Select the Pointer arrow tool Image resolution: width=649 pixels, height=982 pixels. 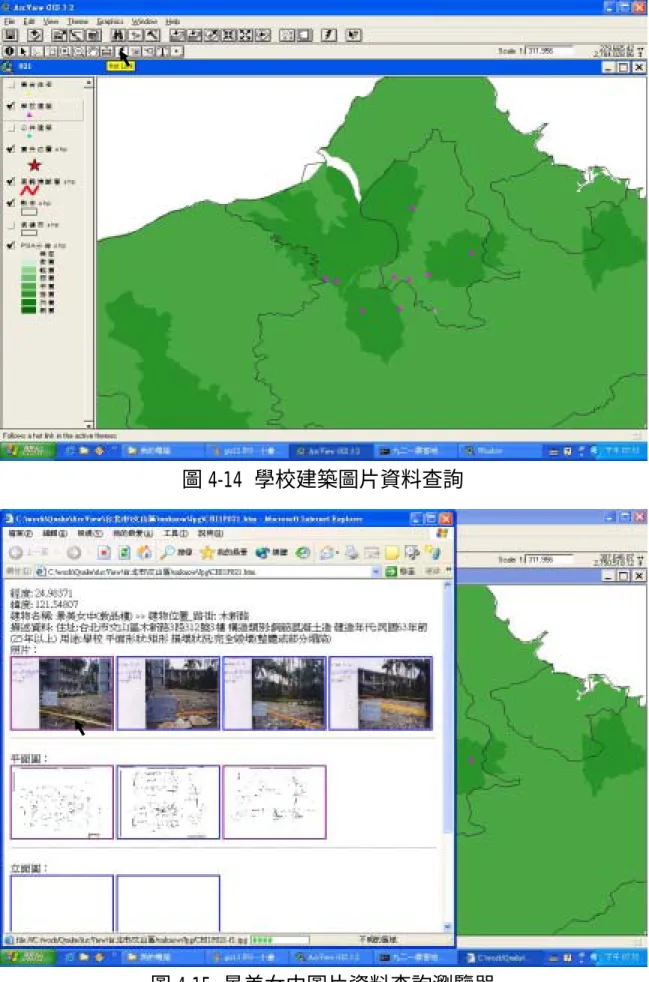coord(23,51)
